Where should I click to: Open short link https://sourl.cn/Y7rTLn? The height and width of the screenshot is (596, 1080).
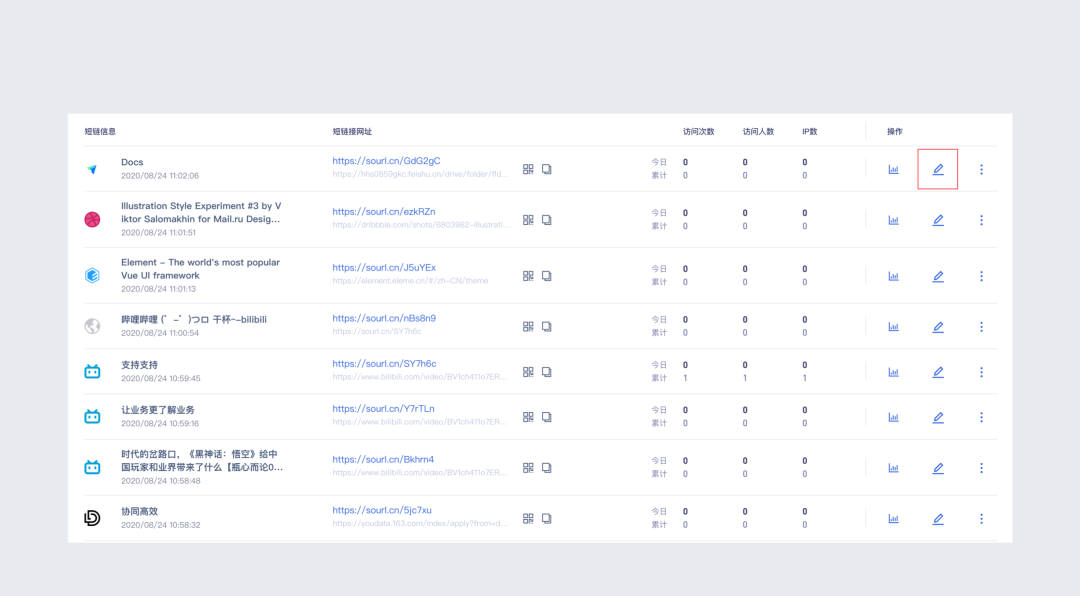pyautogui.click(x=383, y=409)
